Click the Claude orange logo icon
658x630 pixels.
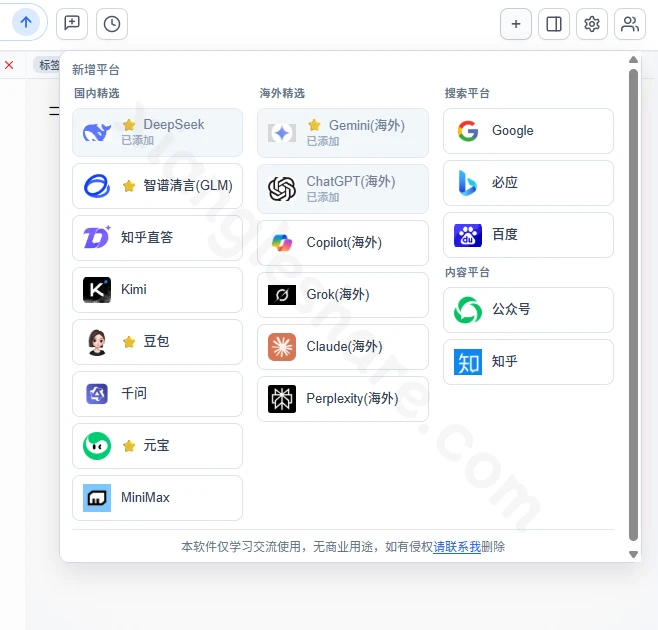(x=282, y=347)
